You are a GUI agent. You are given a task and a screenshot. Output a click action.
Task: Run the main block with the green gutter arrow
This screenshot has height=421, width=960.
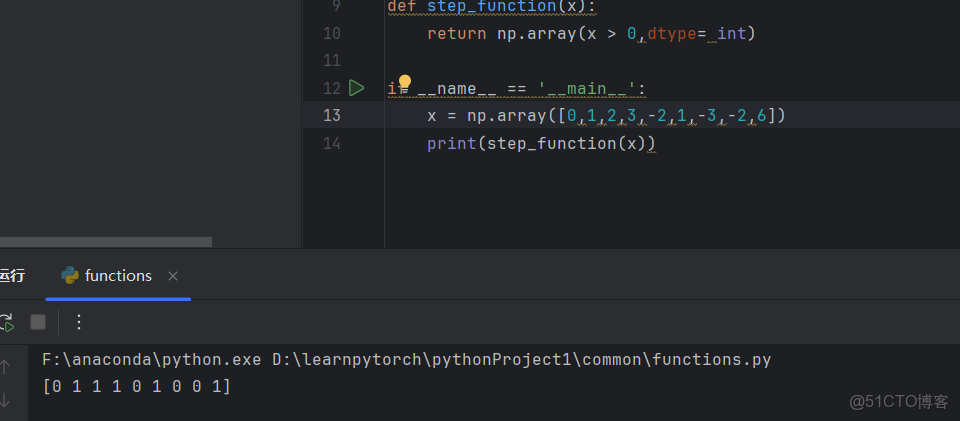pyautogui.click(x=356, y=88)
